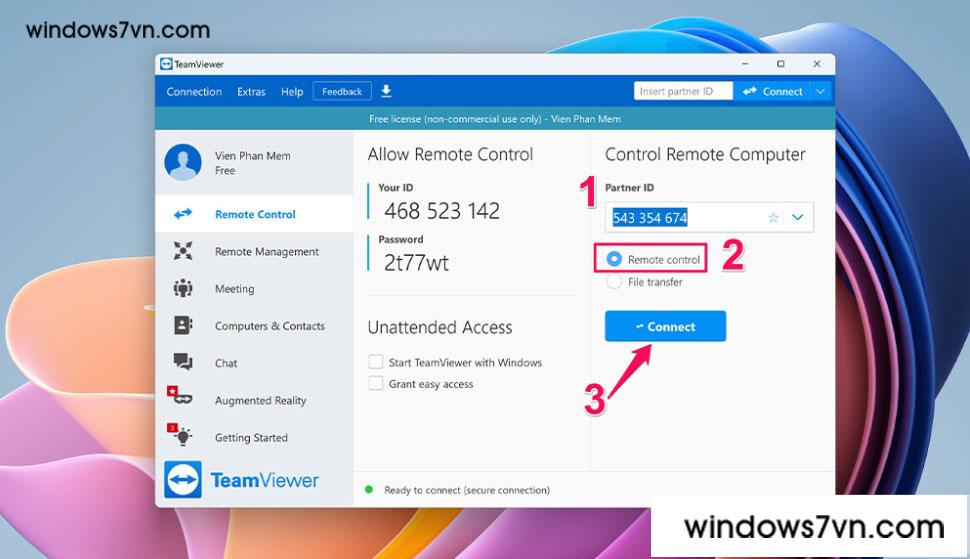Open the Augmented Reality tab
This screenshot has height=559, width=970.
point(254,400)
